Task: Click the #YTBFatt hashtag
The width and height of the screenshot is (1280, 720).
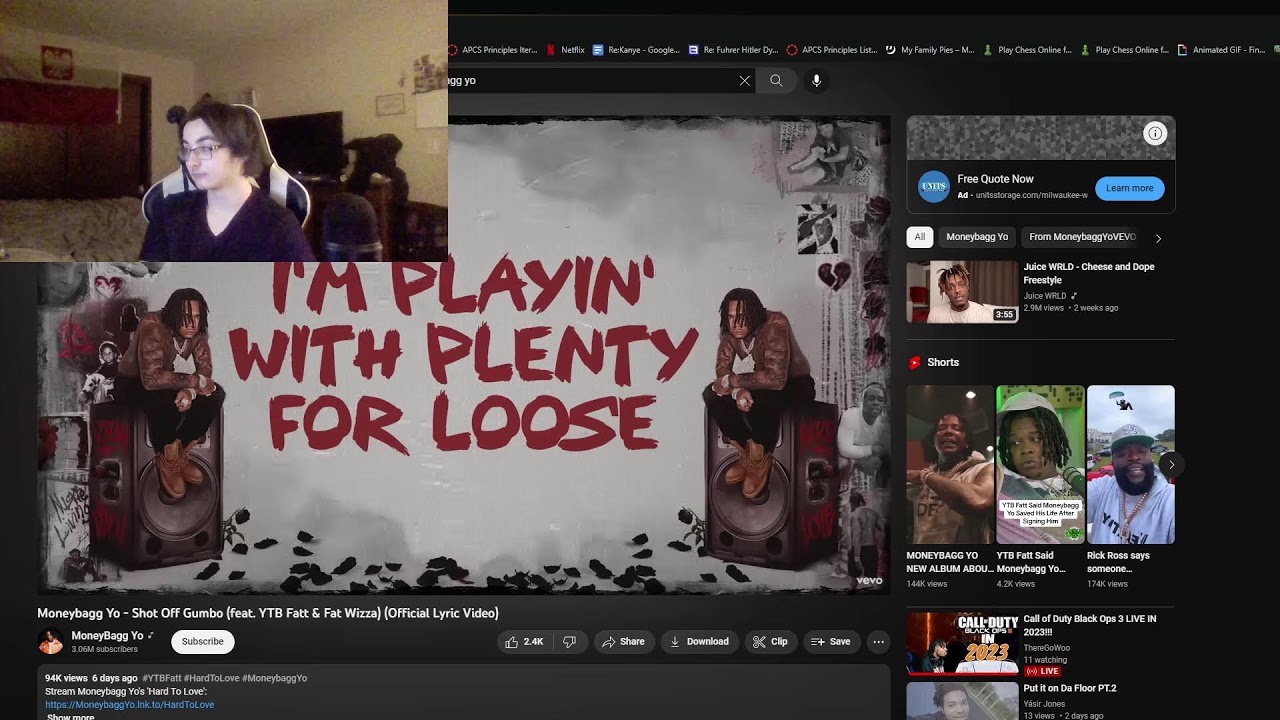Action: 161,678
